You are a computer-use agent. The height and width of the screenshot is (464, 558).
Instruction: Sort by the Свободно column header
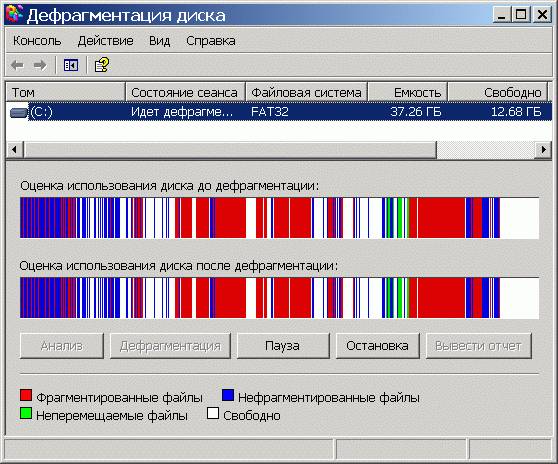coord(498,92)
